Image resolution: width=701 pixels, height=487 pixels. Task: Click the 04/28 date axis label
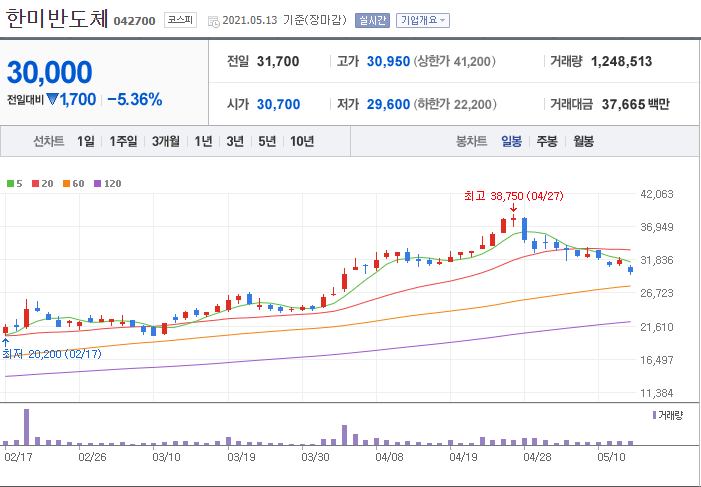point(537,457)
